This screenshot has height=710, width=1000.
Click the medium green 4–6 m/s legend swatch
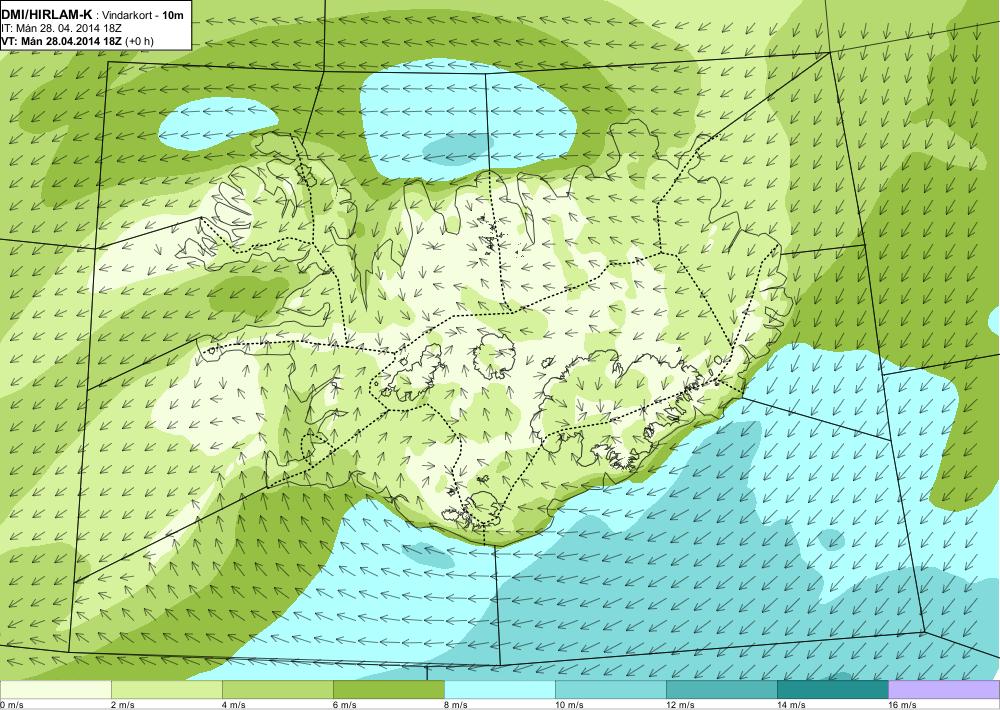(x=277, y=690)
